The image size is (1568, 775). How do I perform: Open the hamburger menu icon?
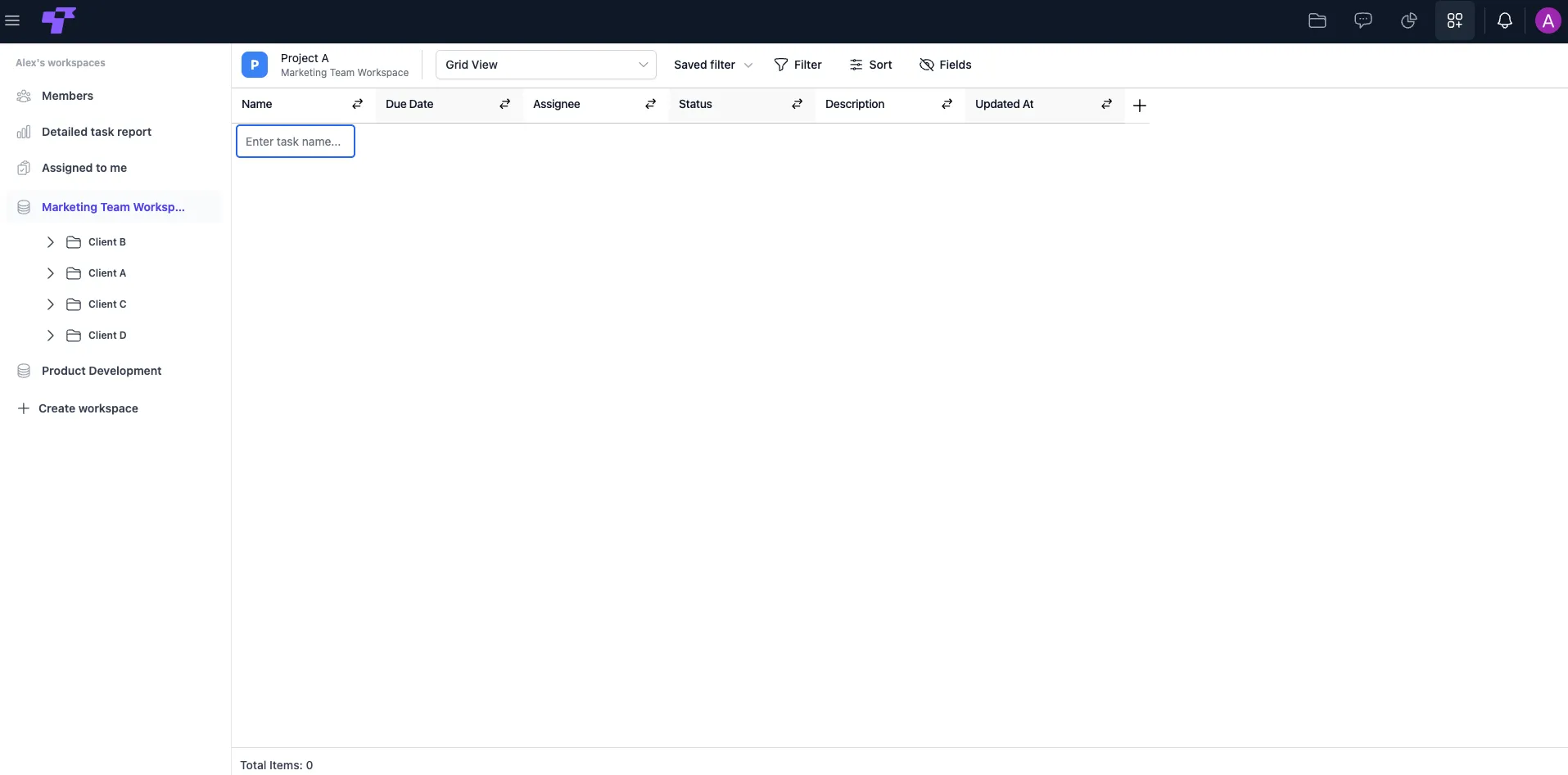(12, 20)
